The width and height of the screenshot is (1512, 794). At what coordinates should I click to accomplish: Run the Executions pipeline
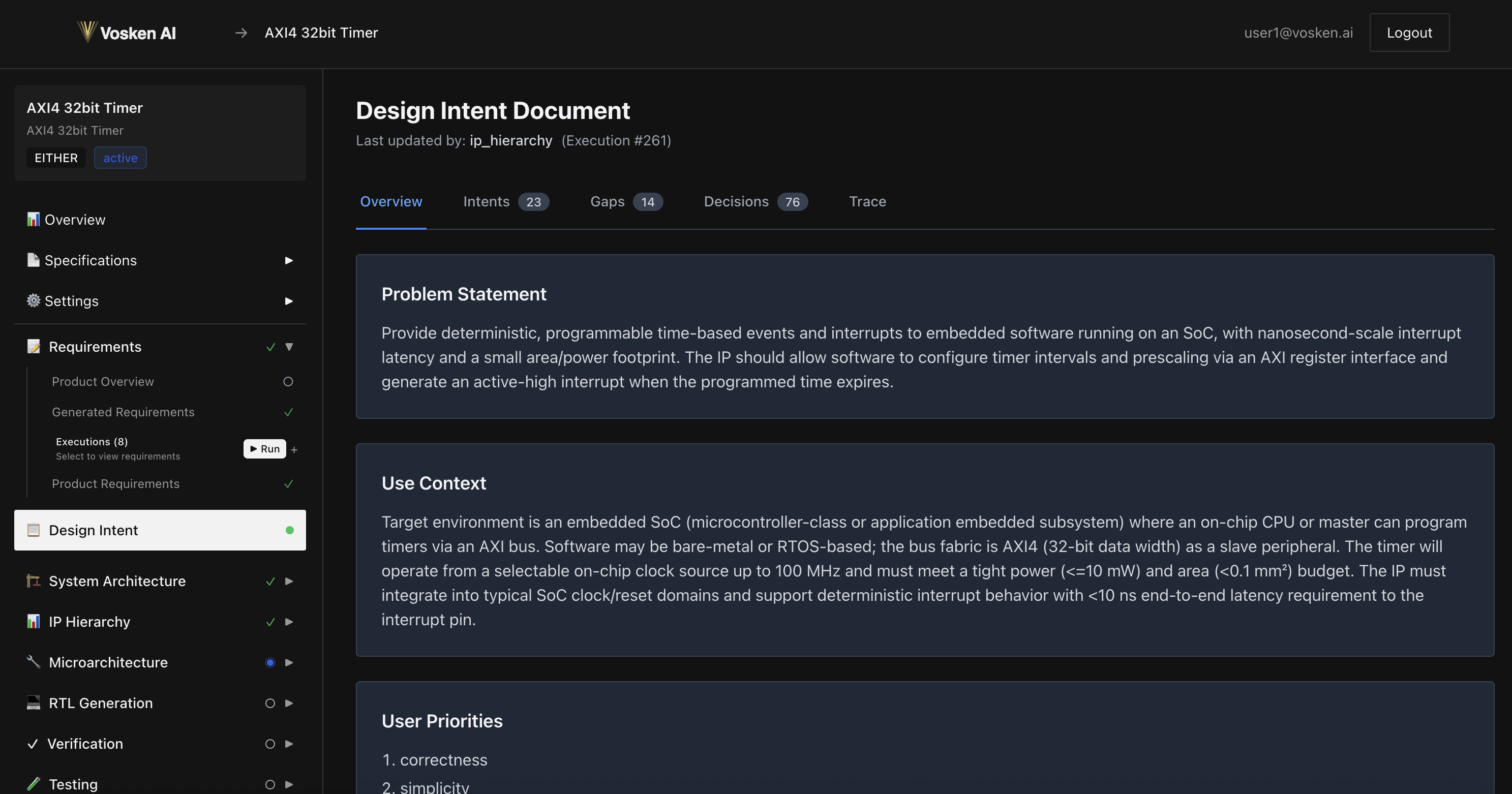pos(264,449)
